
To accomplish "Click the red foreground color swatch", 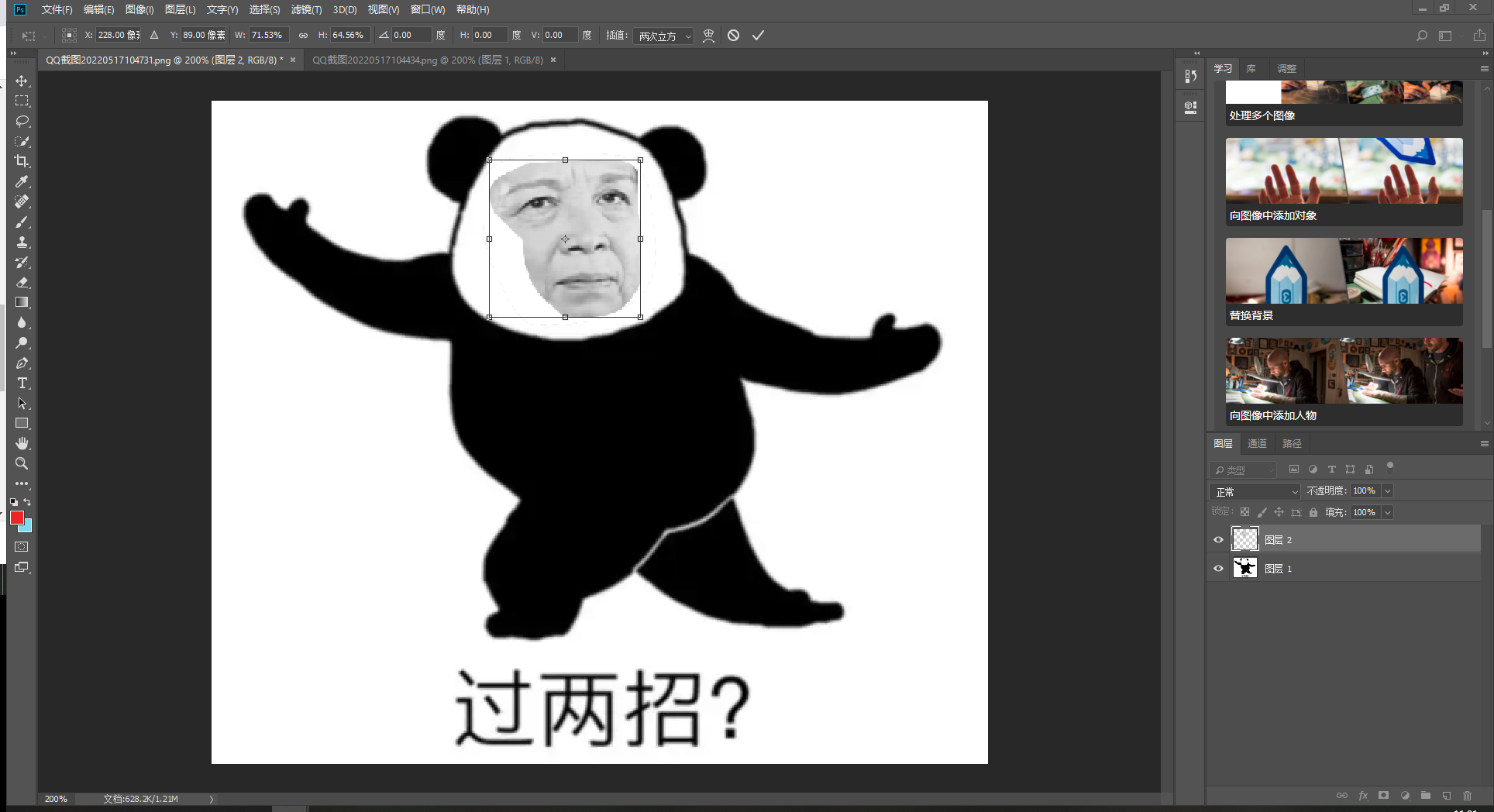I will (16, 518).
